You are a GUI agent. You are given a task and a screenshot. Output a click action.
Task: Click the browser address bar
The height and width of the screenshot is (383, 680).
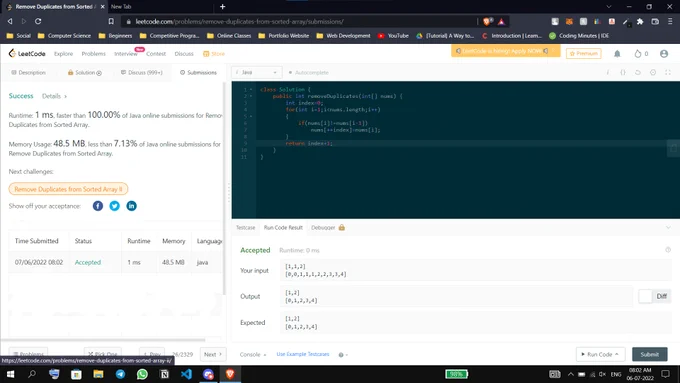point(299,21)
